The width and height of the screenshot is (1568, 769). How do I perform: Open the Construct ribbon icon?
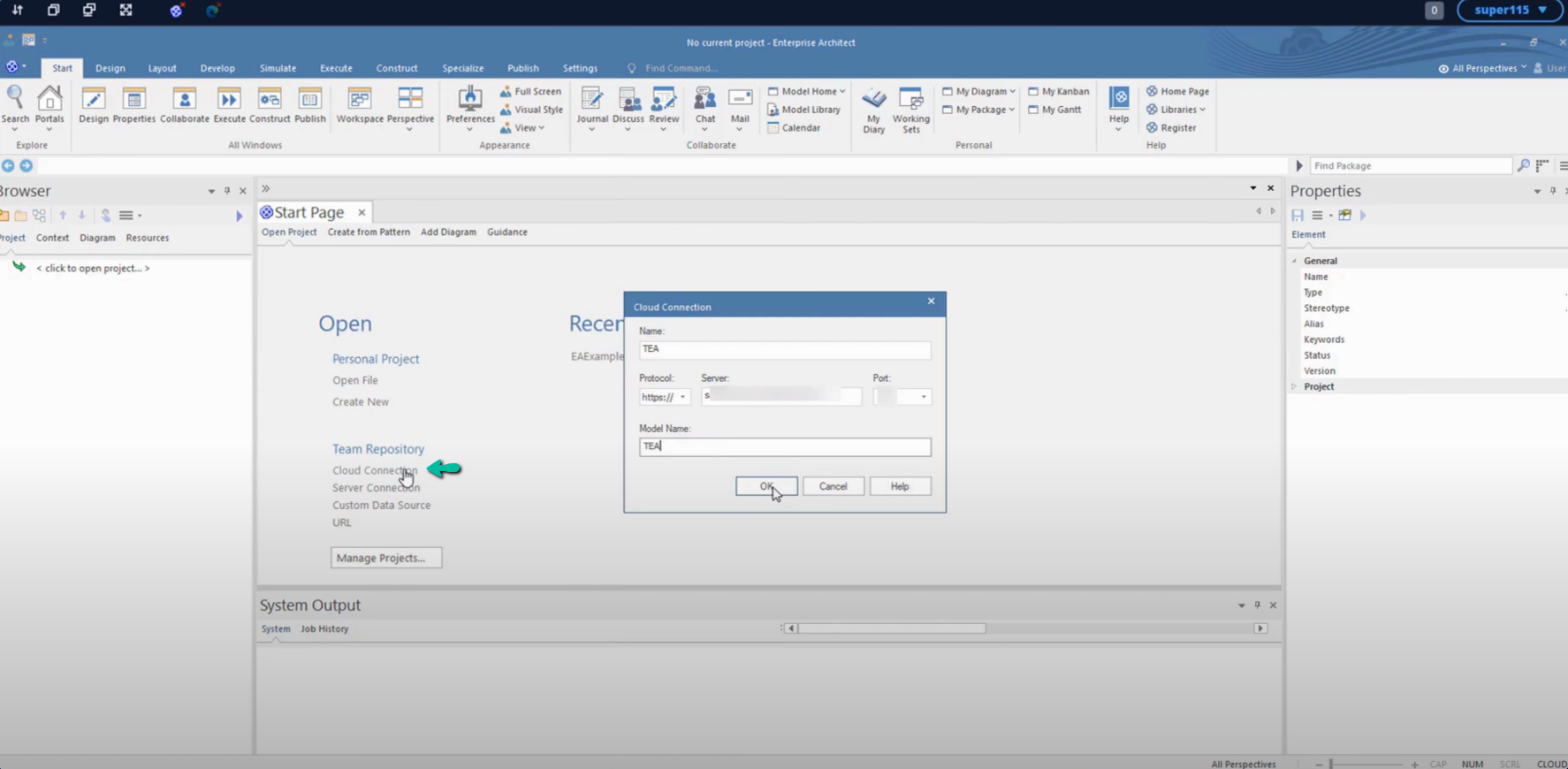(x=270, y=105)
